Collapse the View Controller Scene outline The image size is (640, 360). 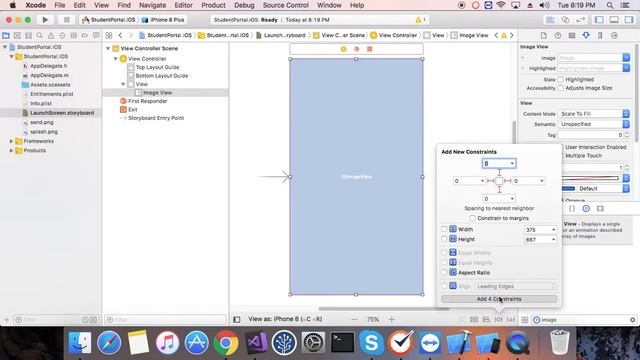click(108, 48)
